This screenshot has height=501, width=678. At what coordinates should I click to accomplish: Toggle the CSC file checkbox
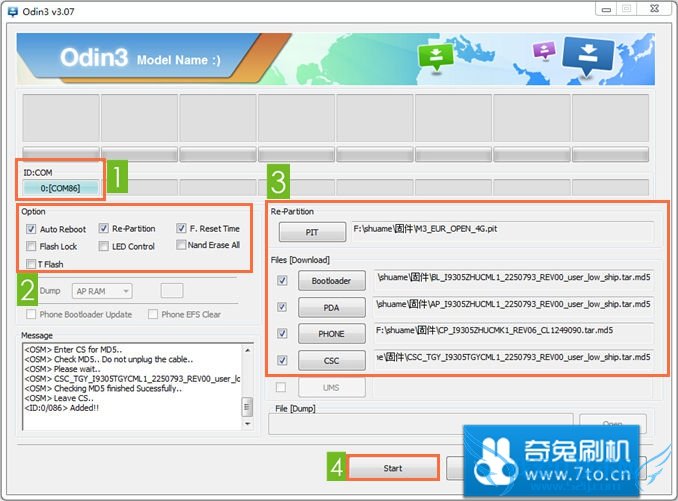pyautogui.click(x=282, y=360)
